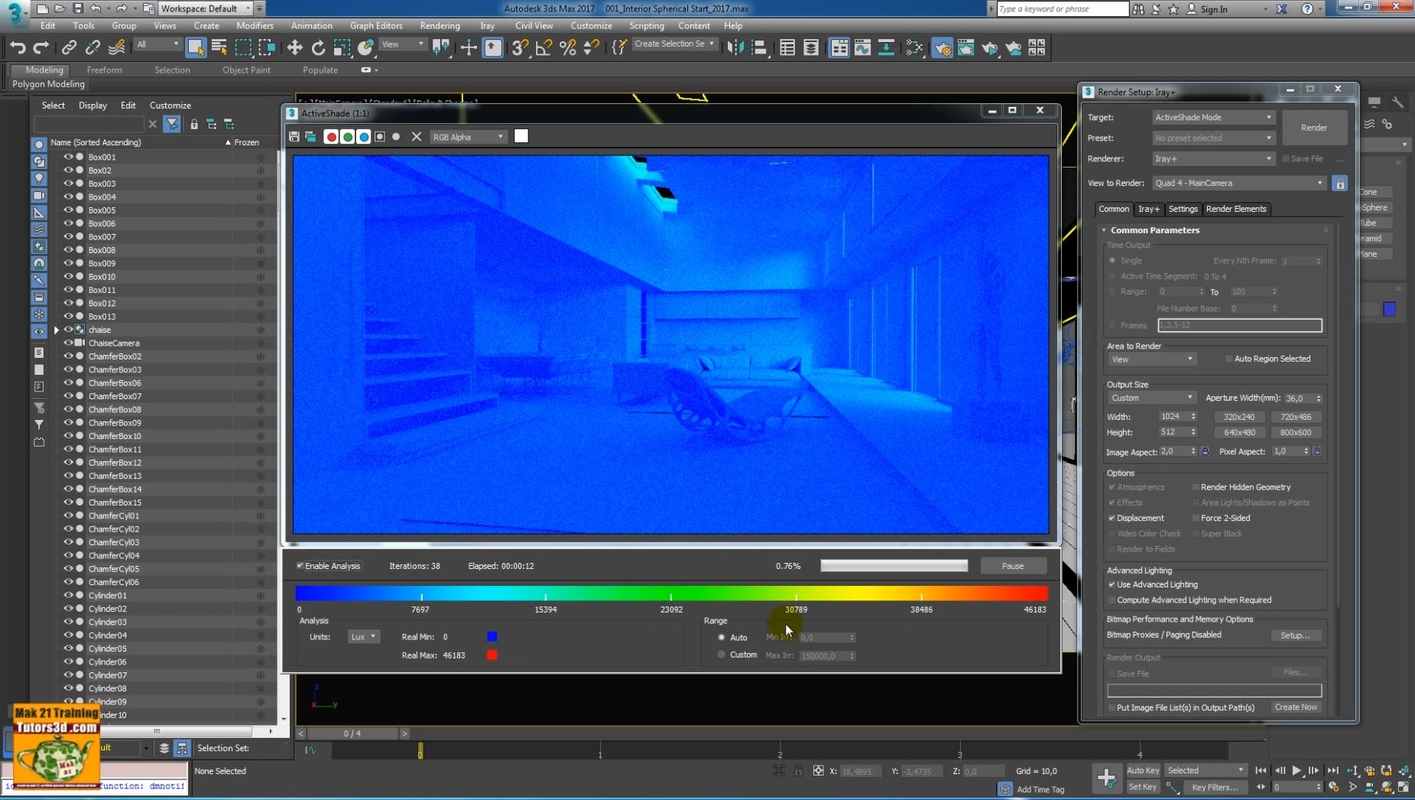Activate Bind to Space Warp tool

point(117,47)
